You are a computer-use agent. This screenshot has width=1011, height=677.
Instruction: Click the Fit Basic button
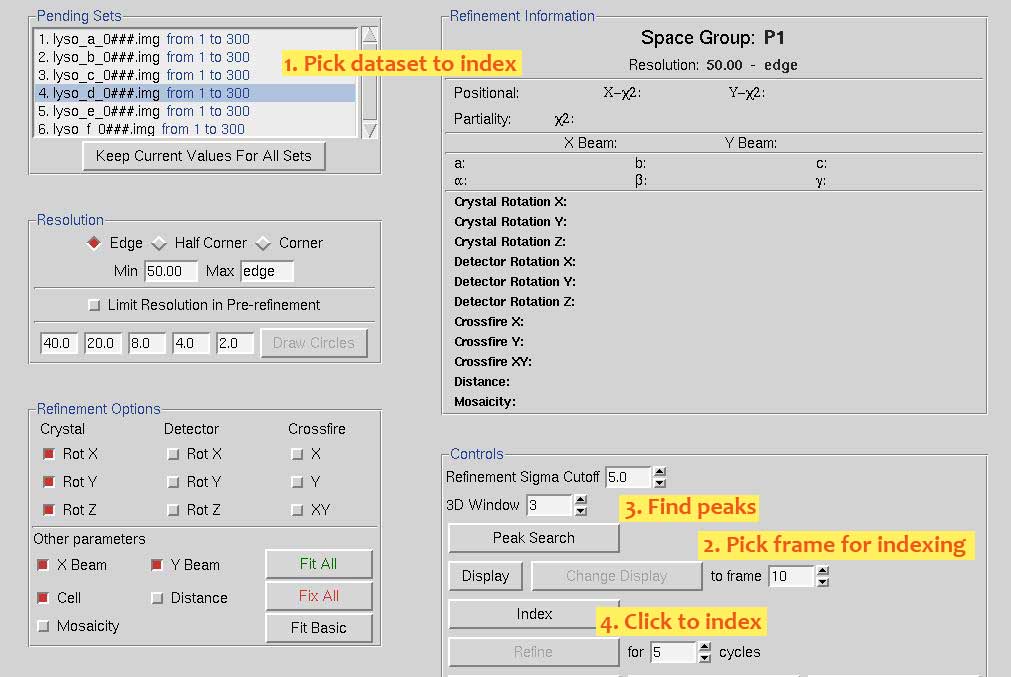(x=318, y=628)
